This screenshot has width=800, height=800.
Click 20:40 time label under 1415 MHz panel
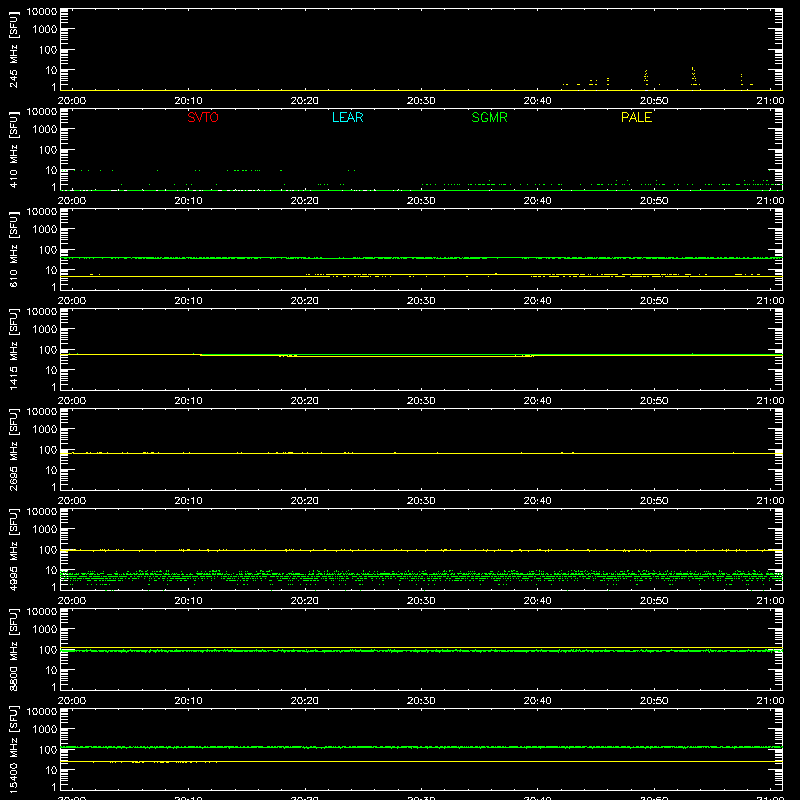537,401
